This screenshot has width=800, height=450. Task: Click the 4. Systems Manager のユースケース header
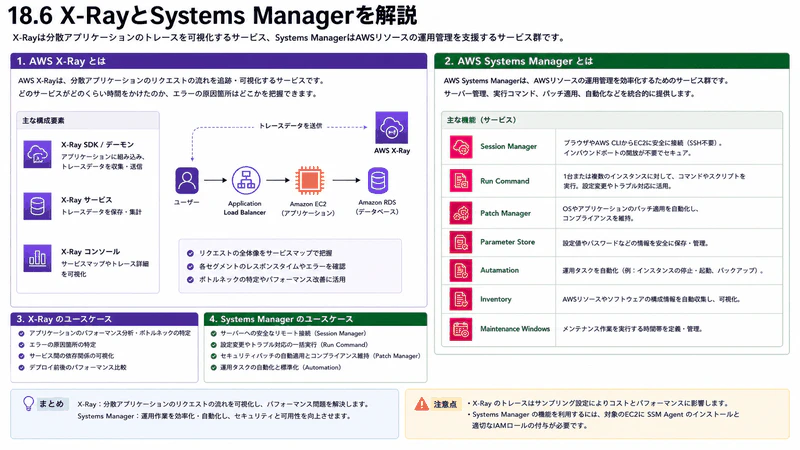click(315, 319)
